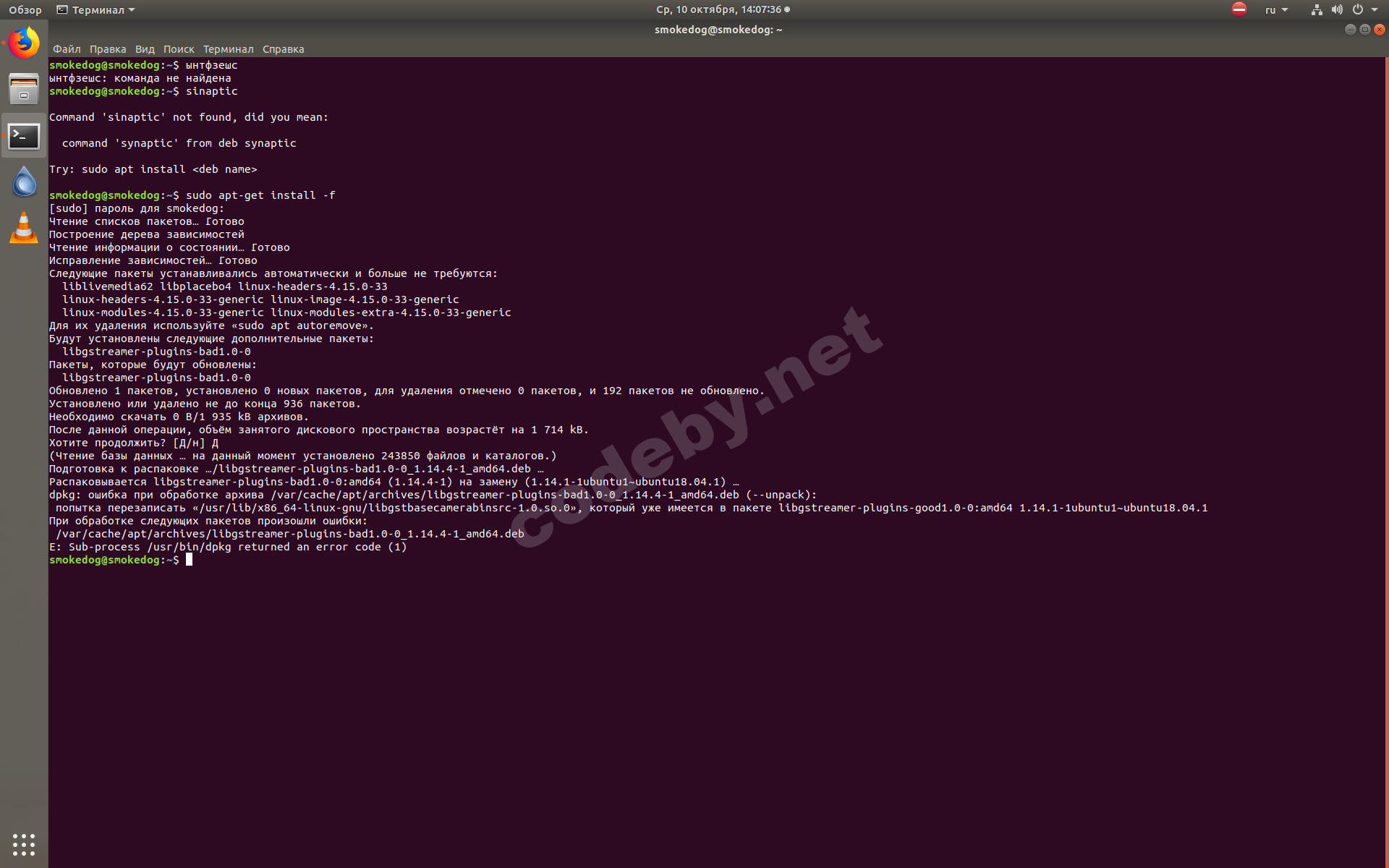Click the power icon in top bar
This screenshot has height=868, width=1389.
[1358, 9]
